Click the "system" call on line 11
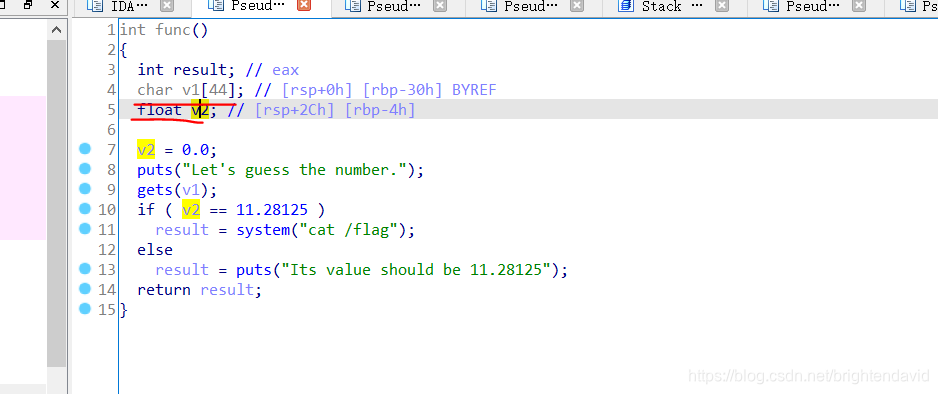Screen dimensions: 938x394 tap(263, 230)
